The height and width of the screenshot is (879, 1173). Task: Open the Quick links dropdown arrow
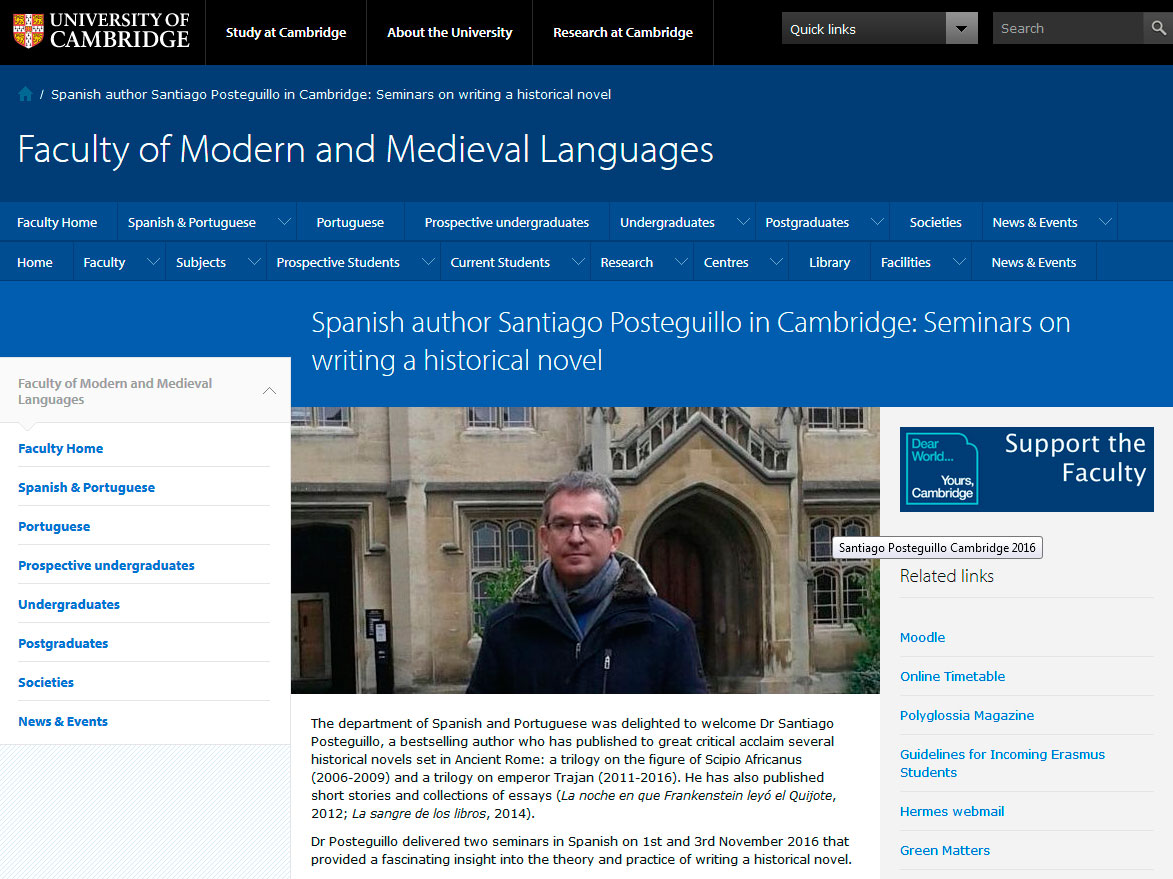pyautogui.click(x=961, y=28)
